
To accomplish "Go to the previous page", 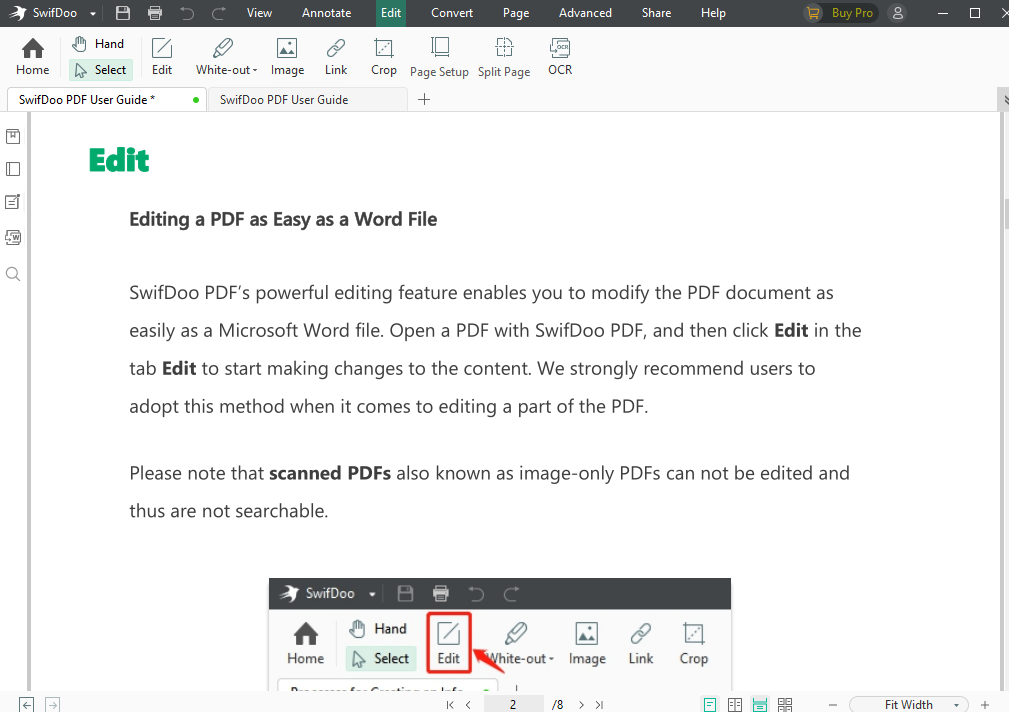I will point(468,705).
